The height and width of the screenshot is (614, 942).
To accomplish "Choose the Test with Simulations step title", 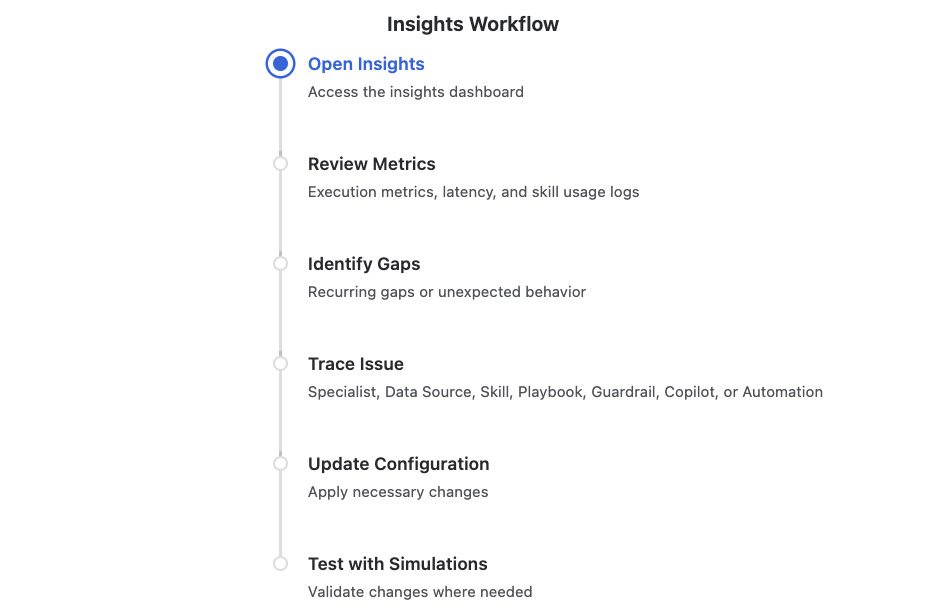I will (x=398, y=564).
